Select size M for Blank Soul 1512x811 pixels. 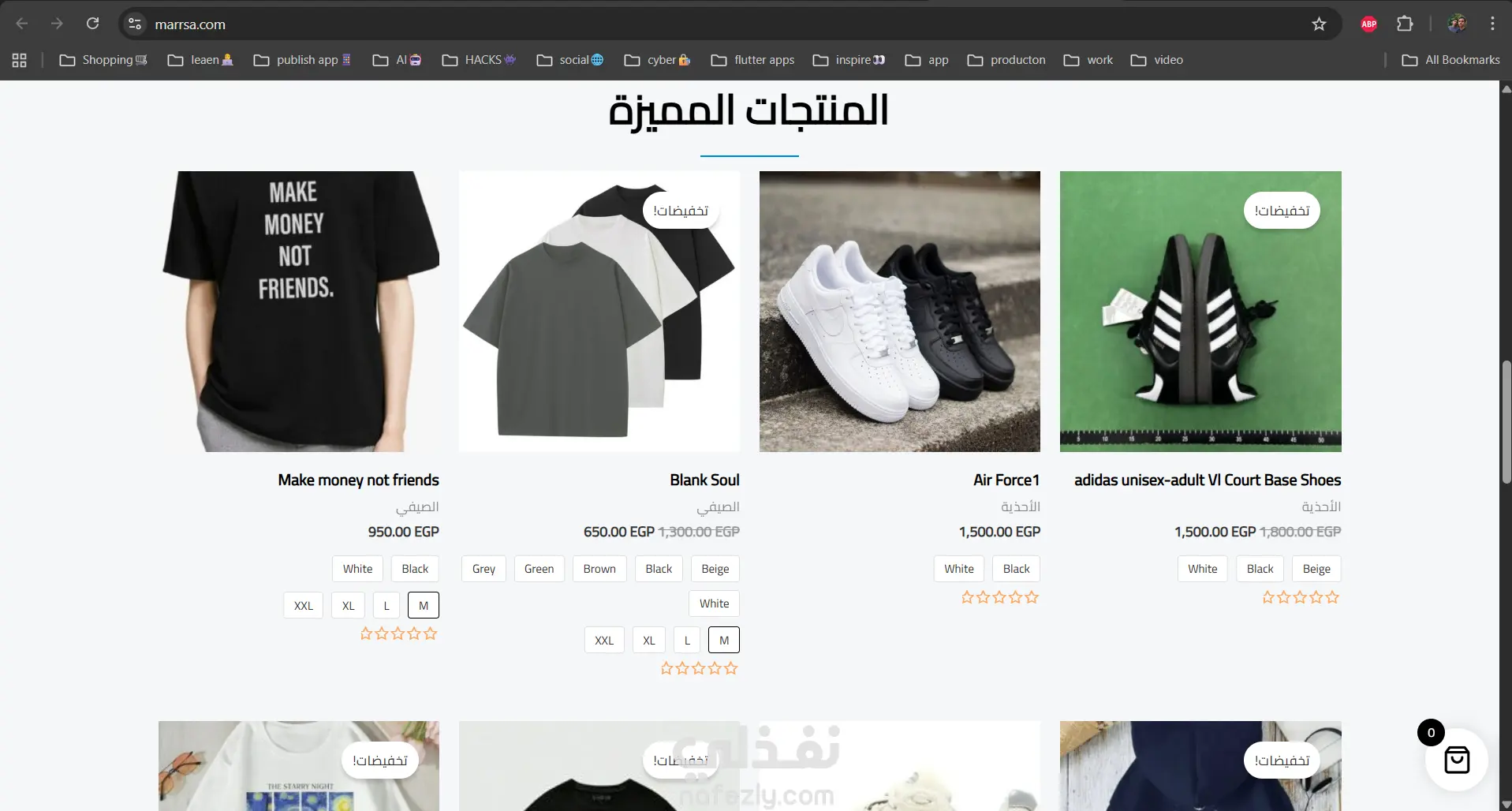724,640
